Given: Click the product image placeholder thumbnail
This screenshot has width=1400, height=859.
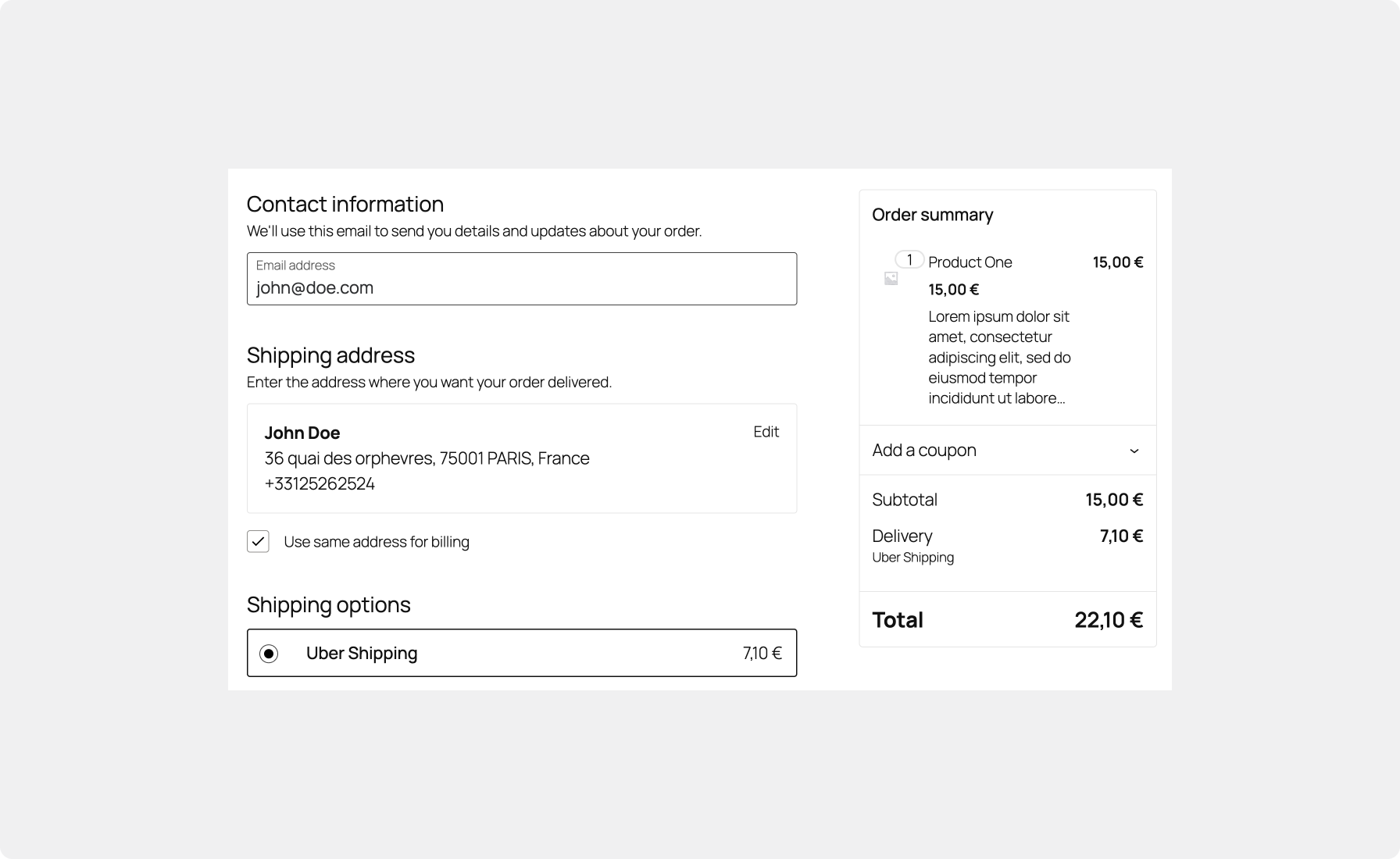Looking at the screenshot, I should [890, 278].
